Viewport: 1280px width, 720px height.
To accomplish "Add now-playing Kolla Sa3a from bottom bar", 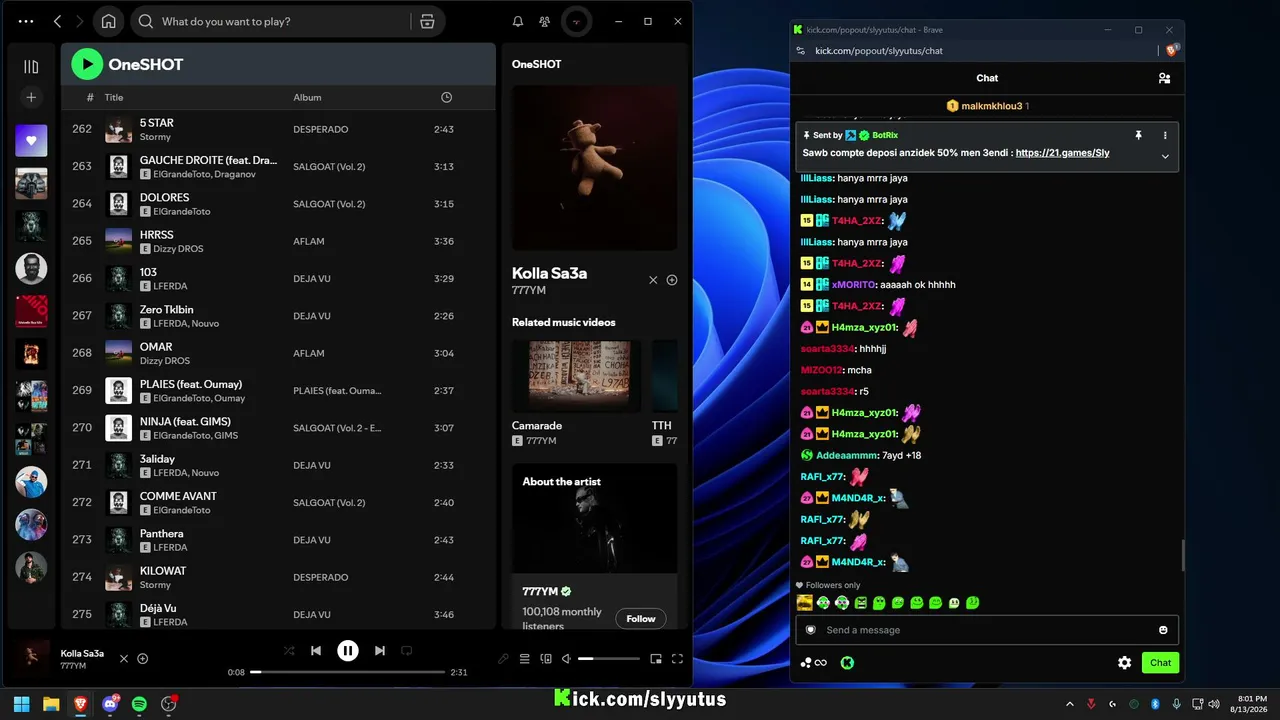I will [143, 658].
